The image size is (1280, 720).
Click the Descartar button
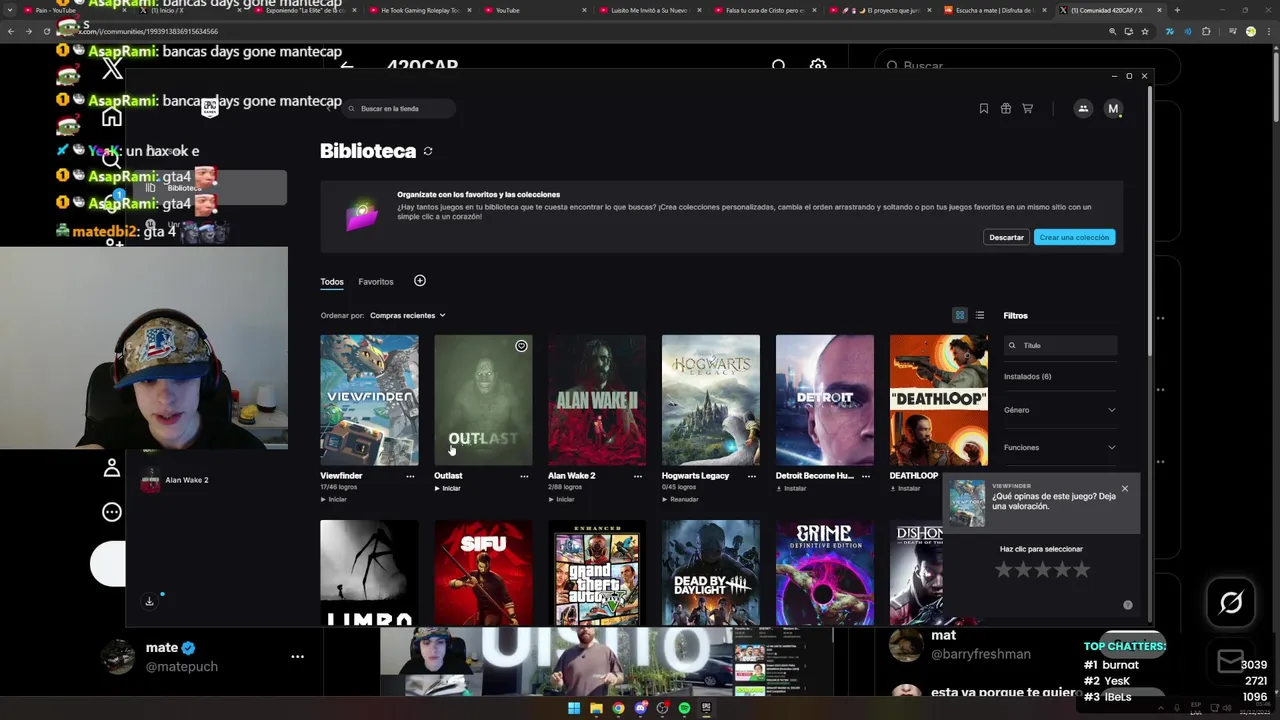(1006, 237)
